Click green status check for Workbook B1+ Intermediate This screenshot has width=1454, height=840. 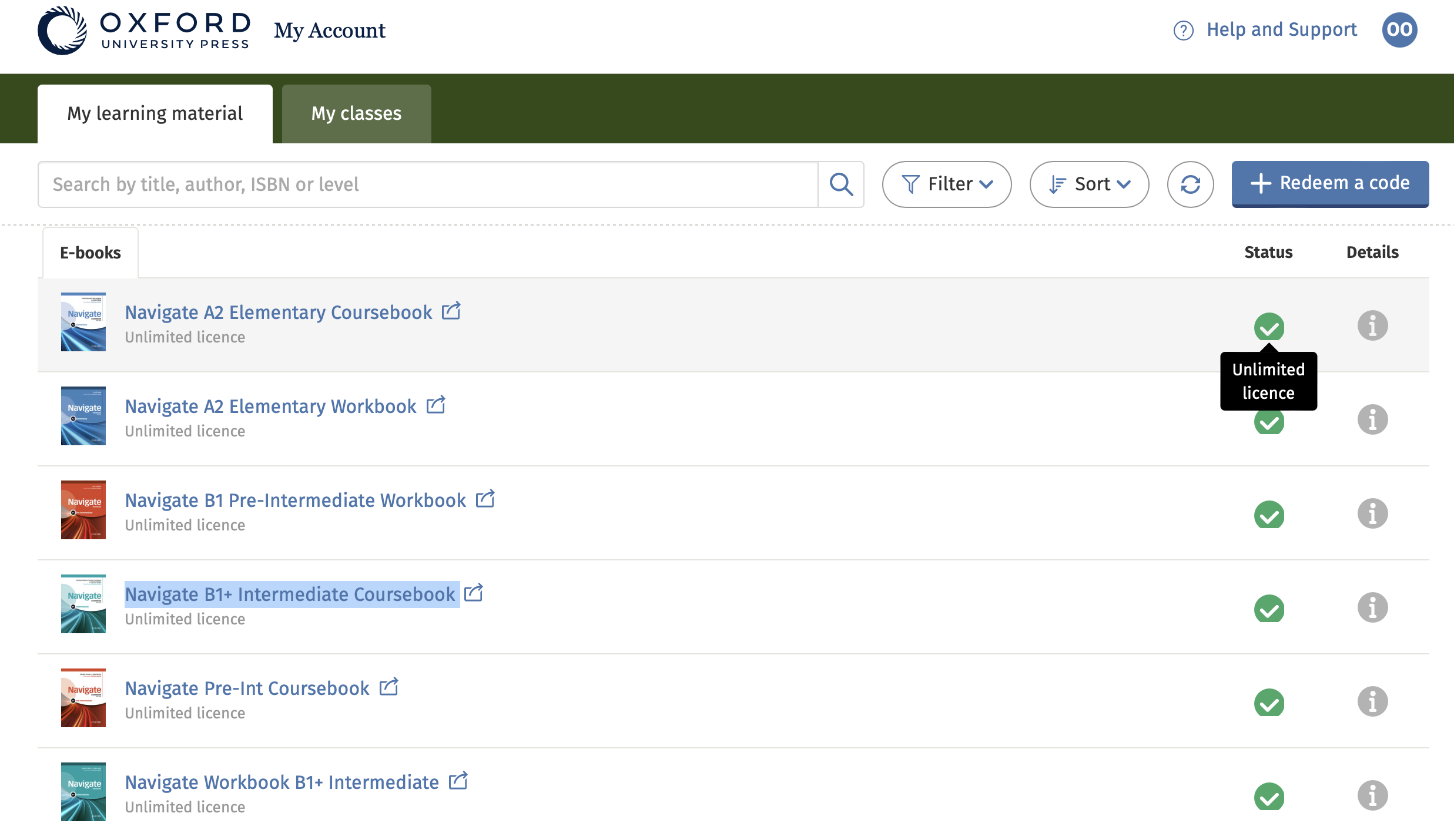(1269, 797)
